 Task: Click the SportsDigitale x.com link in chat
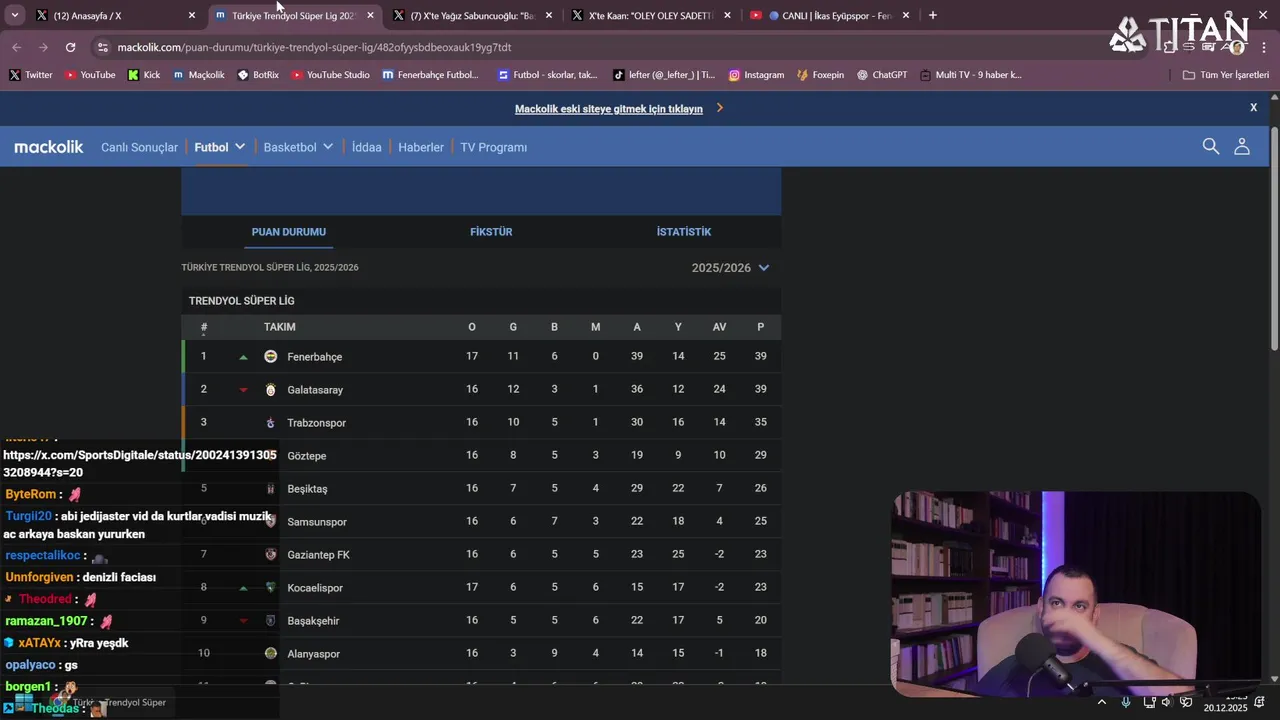point(140,463)
